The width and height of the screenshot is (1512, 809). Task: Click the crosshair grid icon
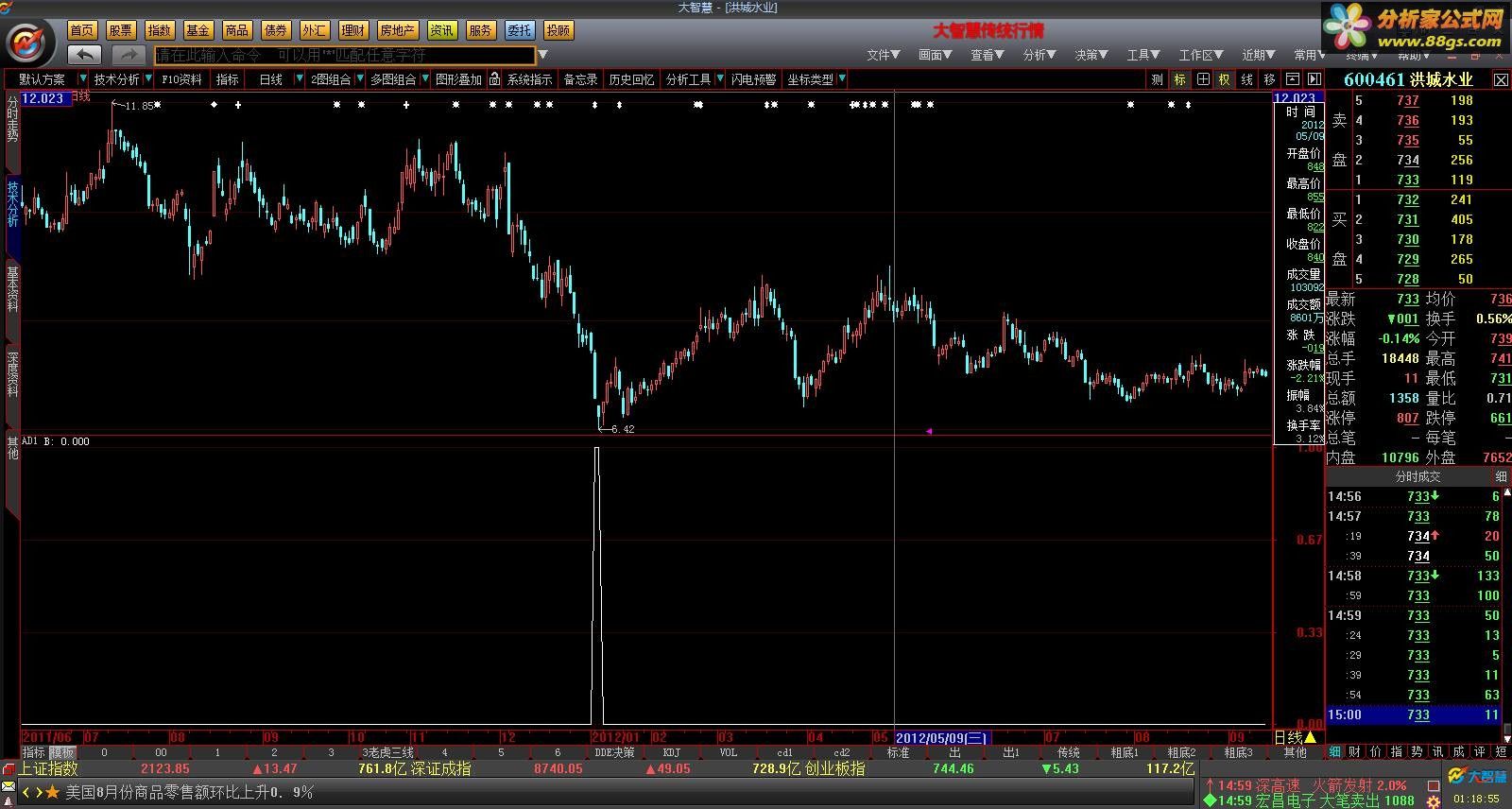pos(1202,79)
